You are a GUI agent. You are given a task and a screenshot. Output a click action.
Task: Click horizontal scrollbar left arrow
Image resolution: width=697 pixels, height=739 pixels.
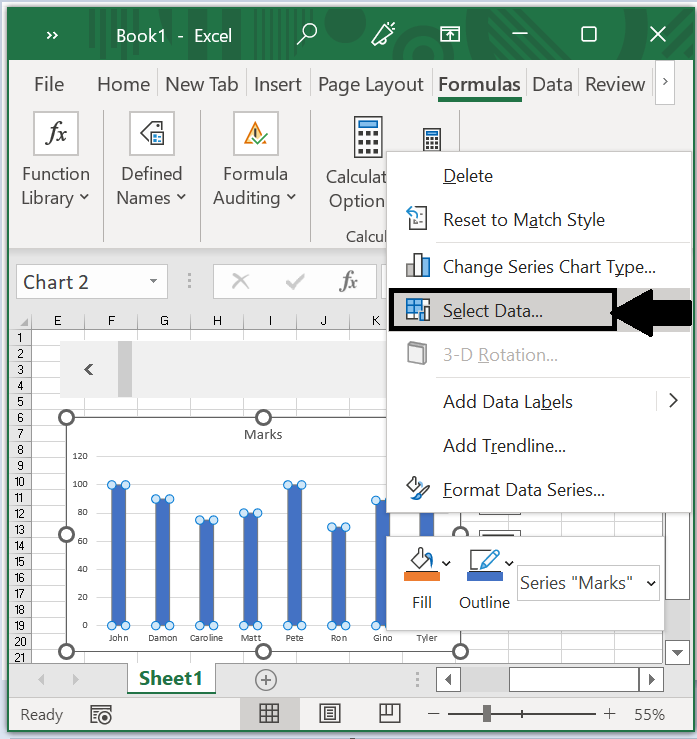pyautogui.click(x=448, y=680)
